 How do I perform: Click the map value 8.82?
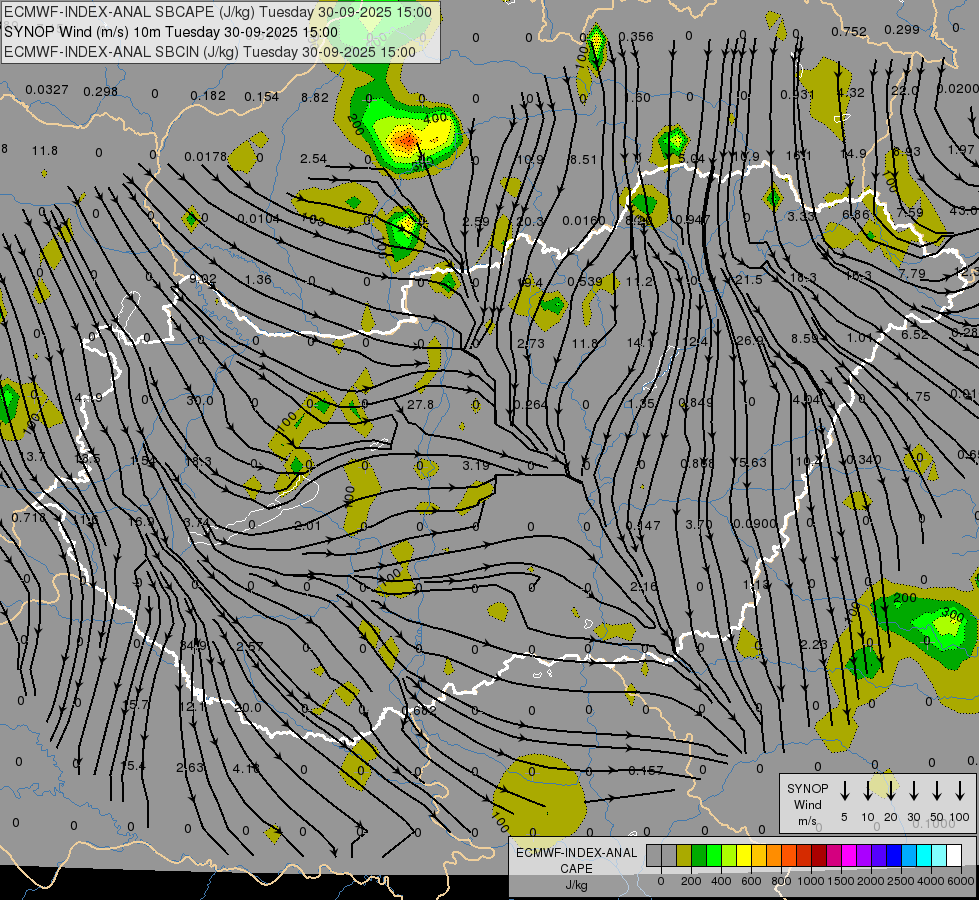[315, 97]
